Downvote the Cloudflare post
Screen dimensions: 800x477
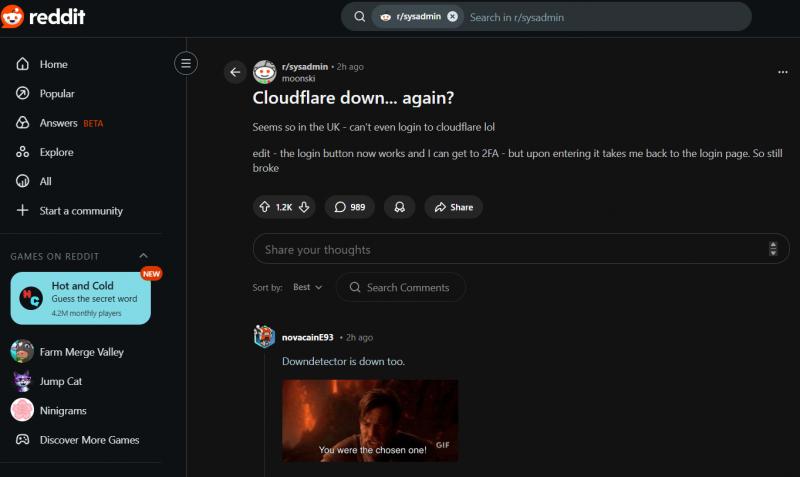click(304, 207)
